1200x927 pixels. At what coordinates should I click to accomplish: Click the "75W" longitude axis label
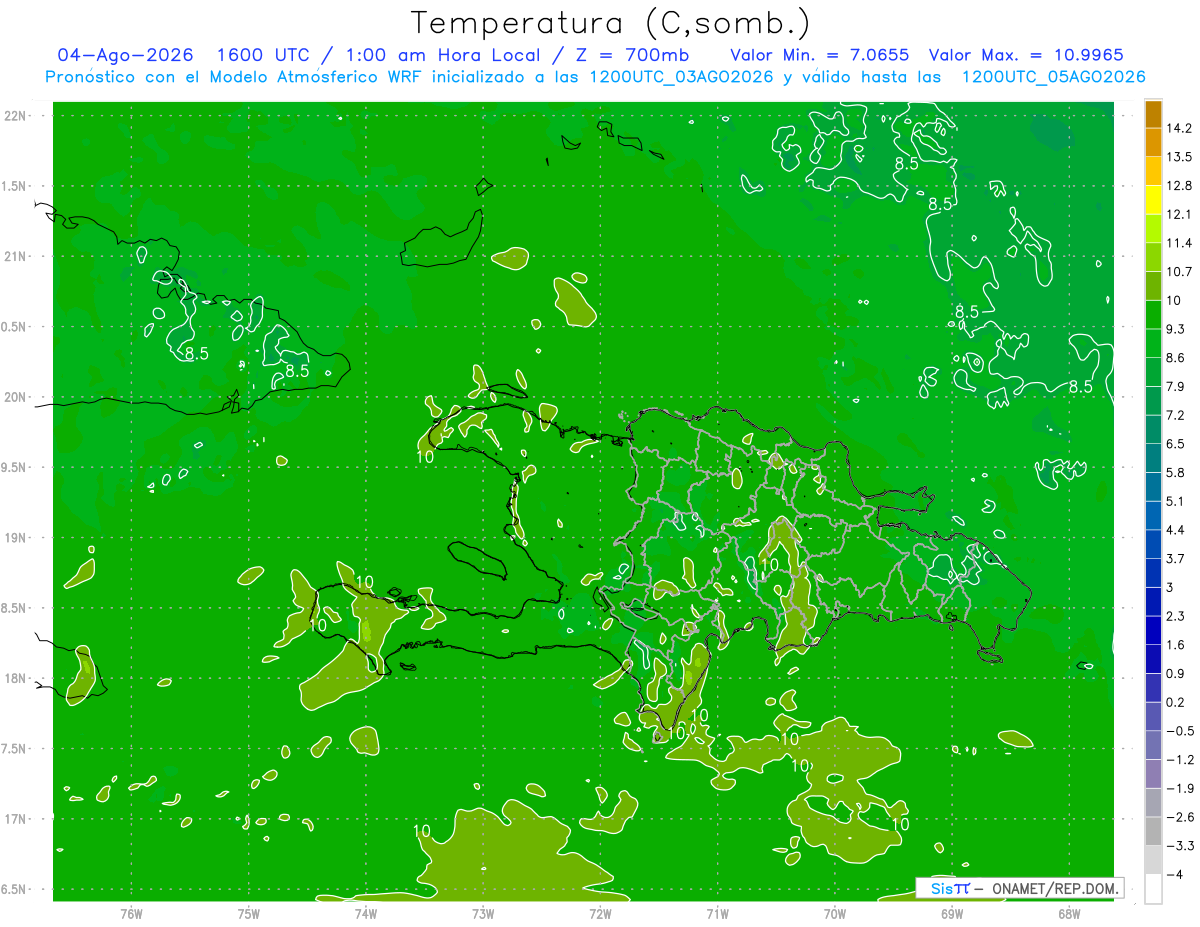click(249, 913)
